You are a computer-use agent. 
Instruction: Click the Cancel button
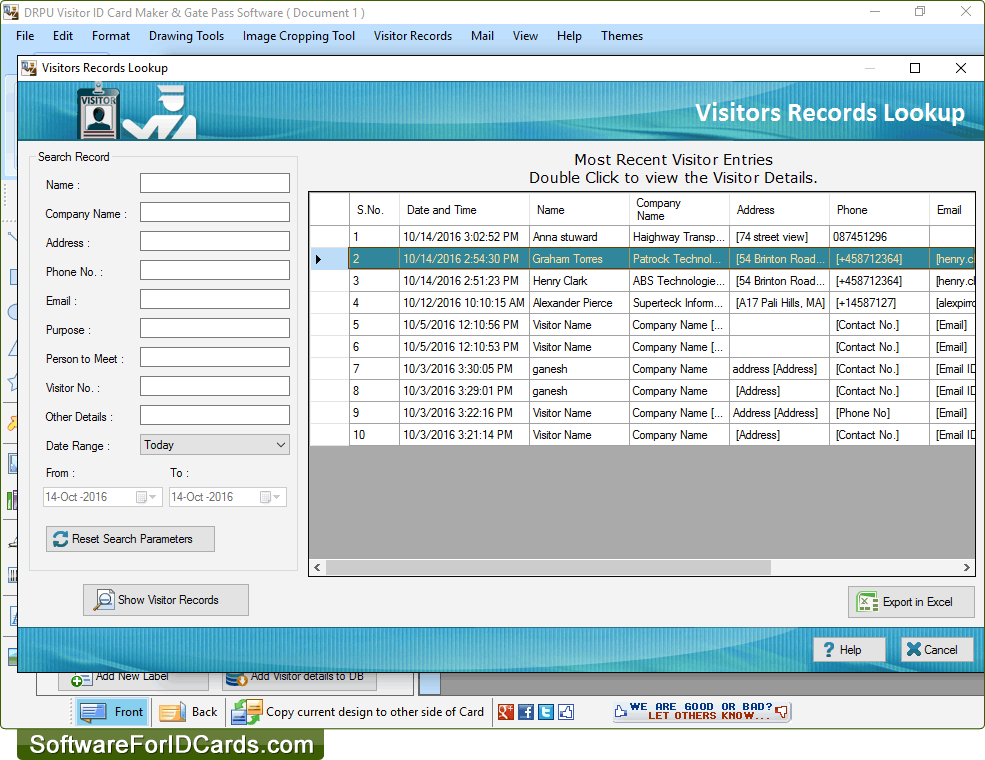tap(937, 649)
